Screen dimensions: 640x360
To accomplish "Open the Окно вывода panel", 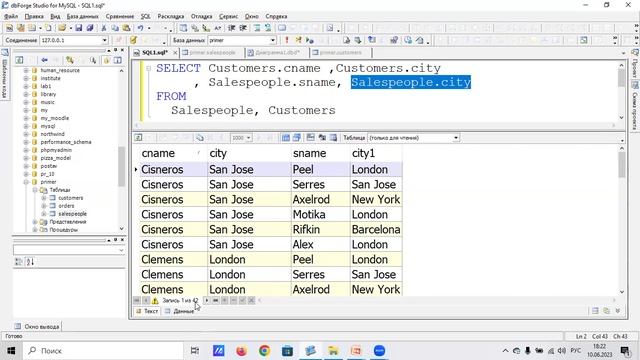I will pyautogui.click(x=37, y=327).
